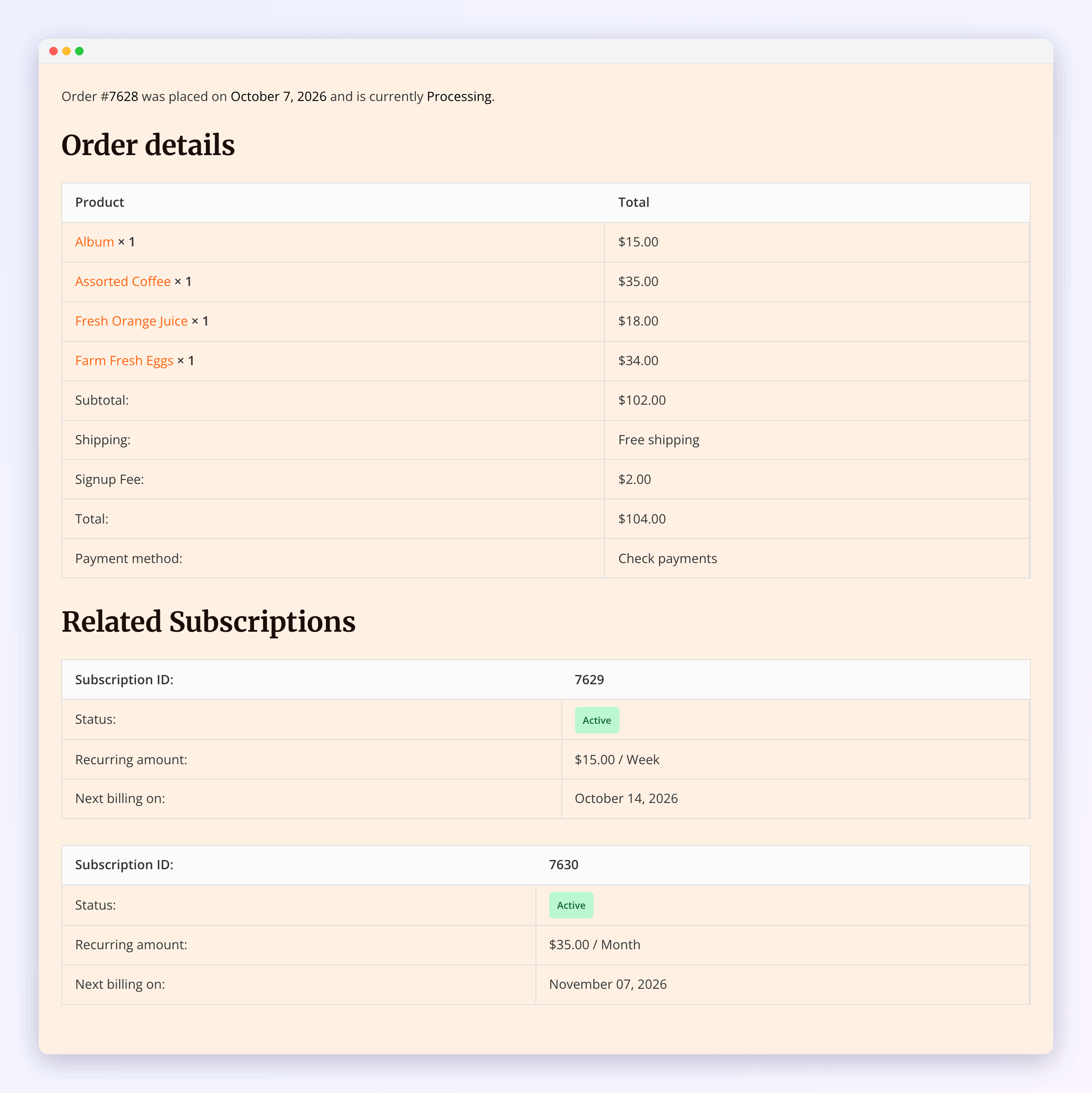Click the $15.00 Album total
This screenshot has height=1093, width=1092.
tap(638, 242)
